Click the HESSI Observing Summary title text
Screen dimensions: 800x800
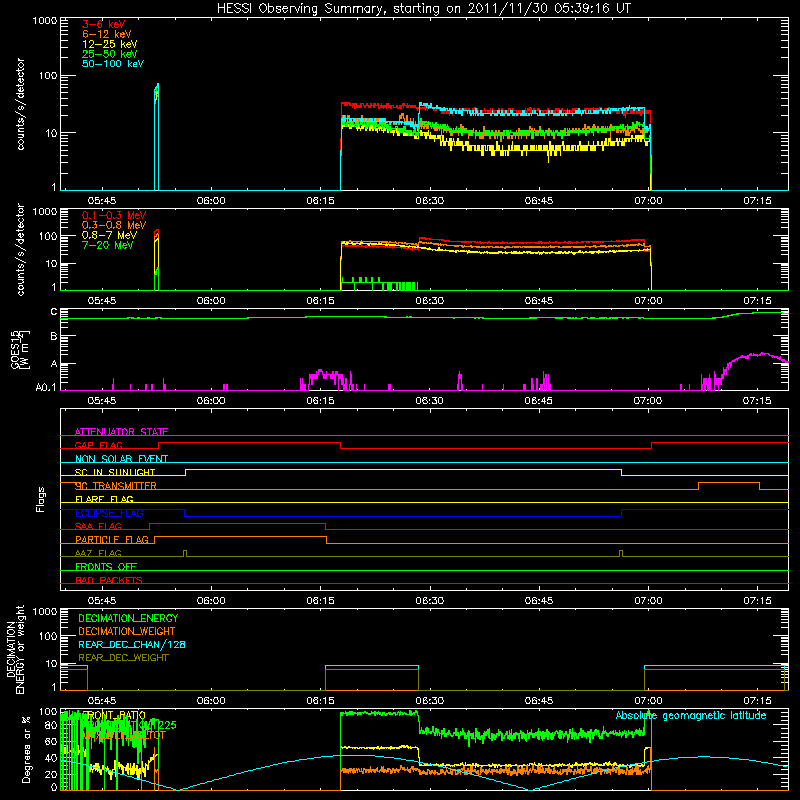tap(423, 9)
